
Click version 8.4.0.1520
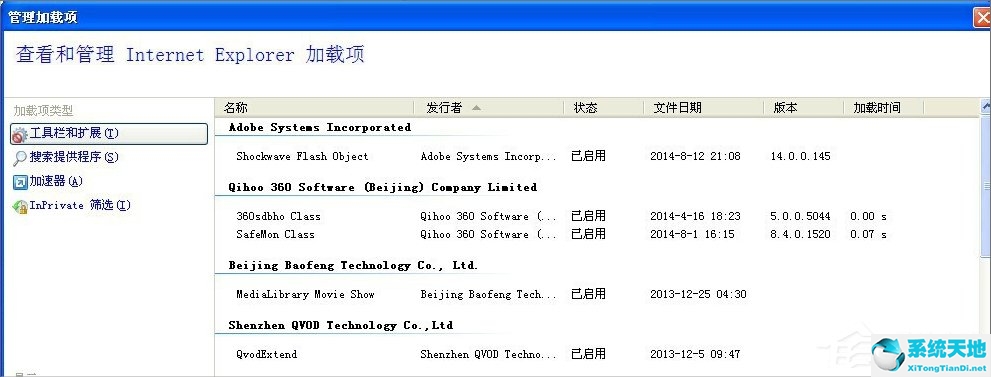[800, 234]
